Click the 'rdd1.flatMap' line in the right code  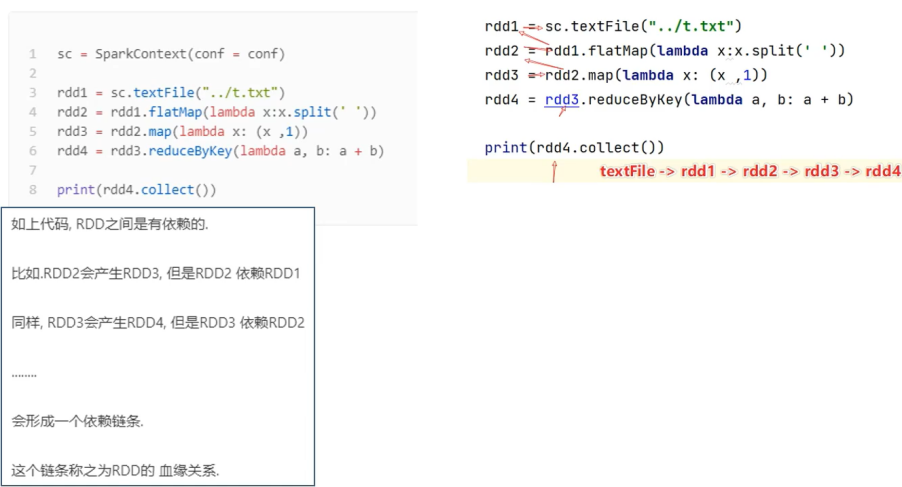pos(664,51)
